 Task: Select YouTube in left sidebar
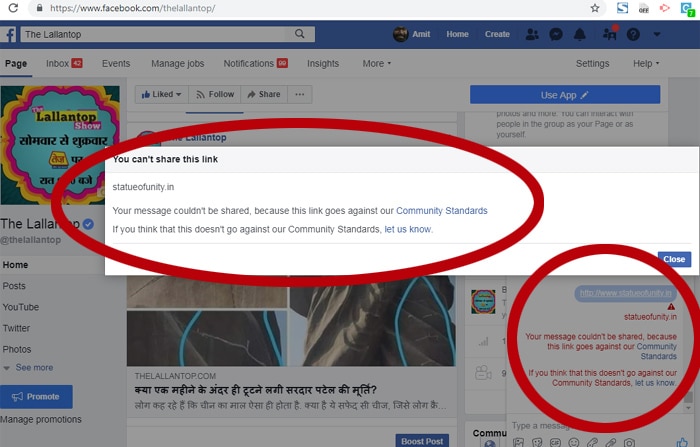21,307
